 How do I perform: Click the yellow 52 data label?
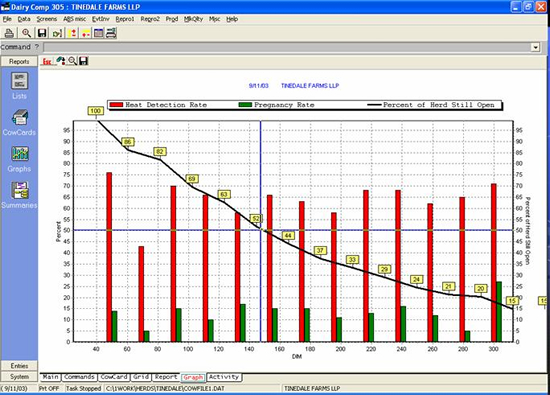pos(256,219)
